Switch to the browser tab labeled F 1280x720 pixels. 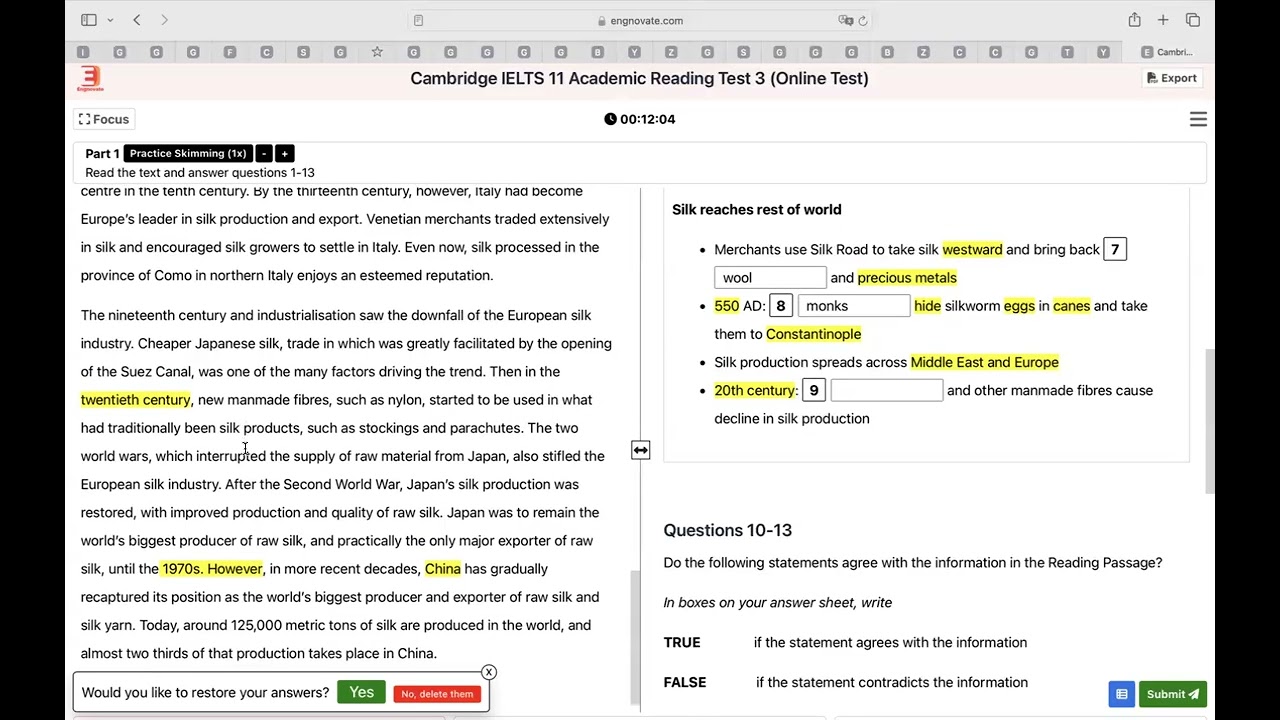coord(231,52)
